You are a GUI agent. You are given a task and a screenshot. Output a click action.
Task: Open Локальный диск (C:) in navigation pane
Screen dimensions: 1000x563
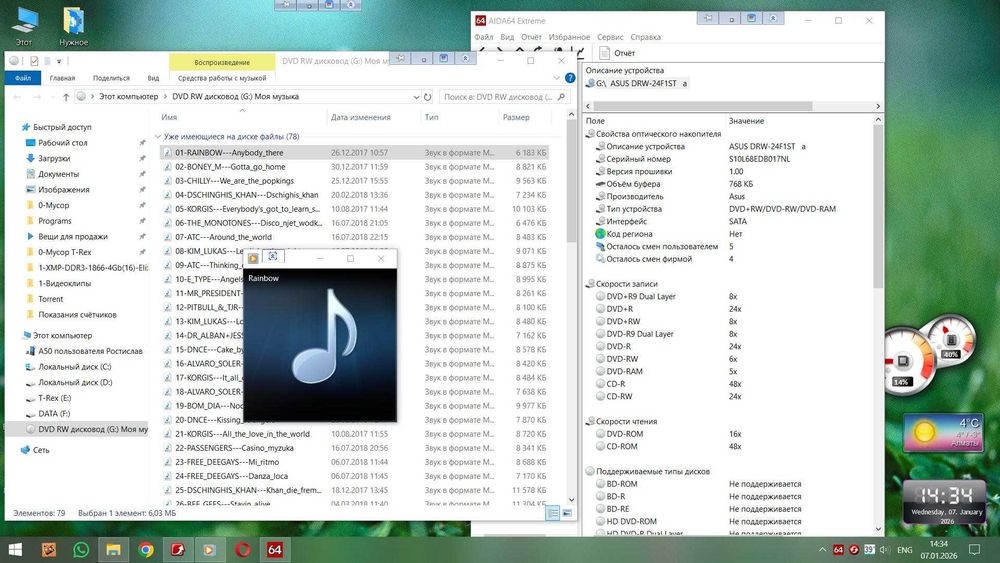point(75,367)
